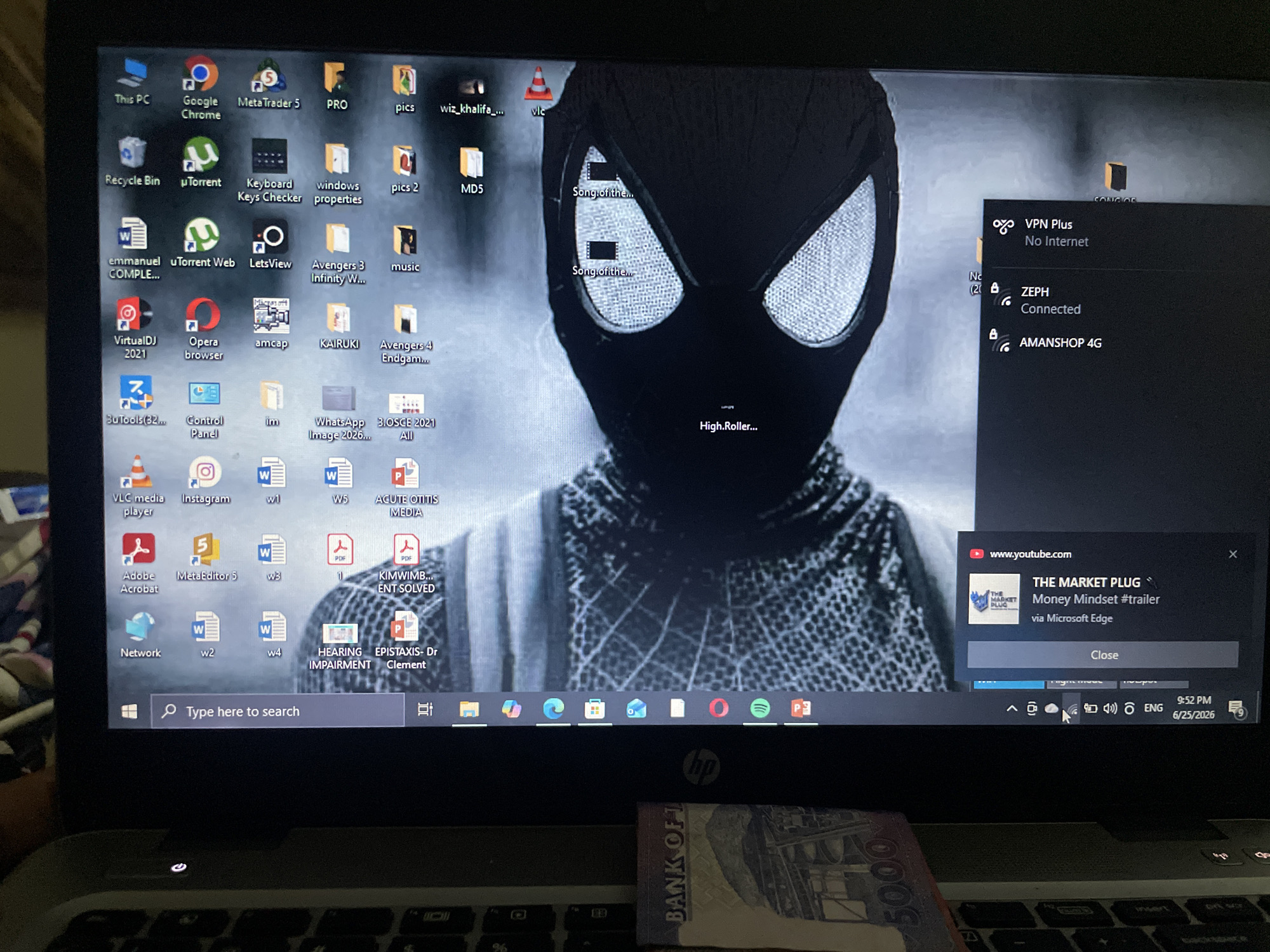This screenshot has height=952, width=1270.
Task: Open the Control Panel desktop icon
Action: (x=204, y=409)
